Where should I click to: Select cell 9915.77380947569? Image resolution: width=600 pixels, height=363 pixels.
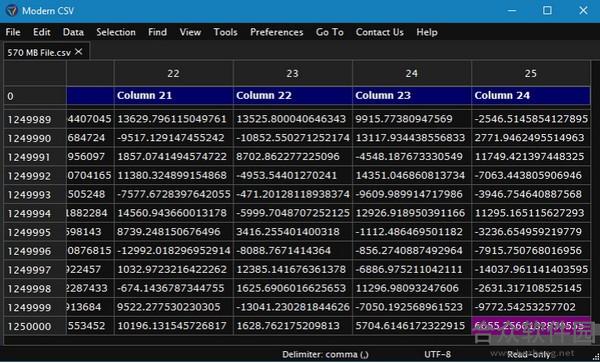pos(411,119)
